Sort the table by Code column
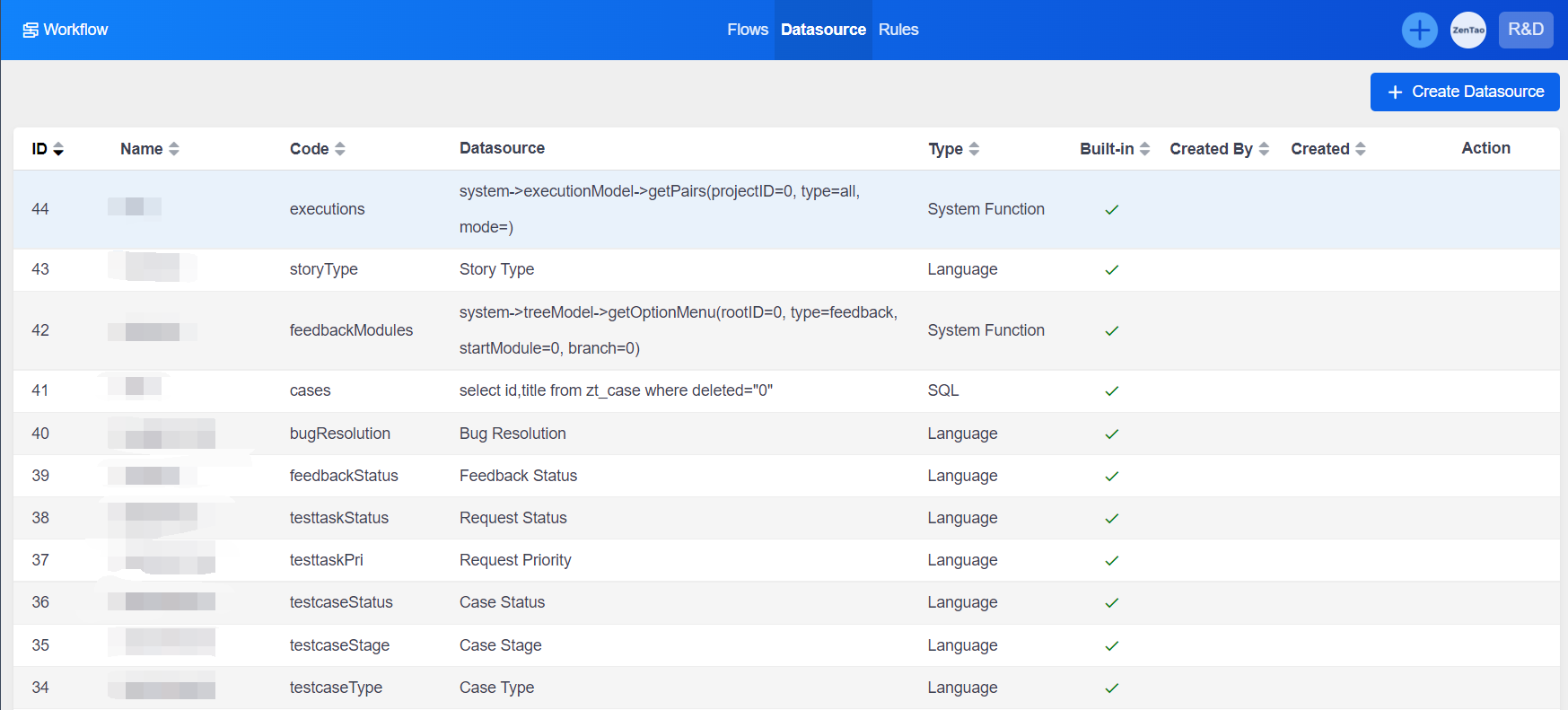The width and height of the screenshot is (1568, 710). (339, 149)
